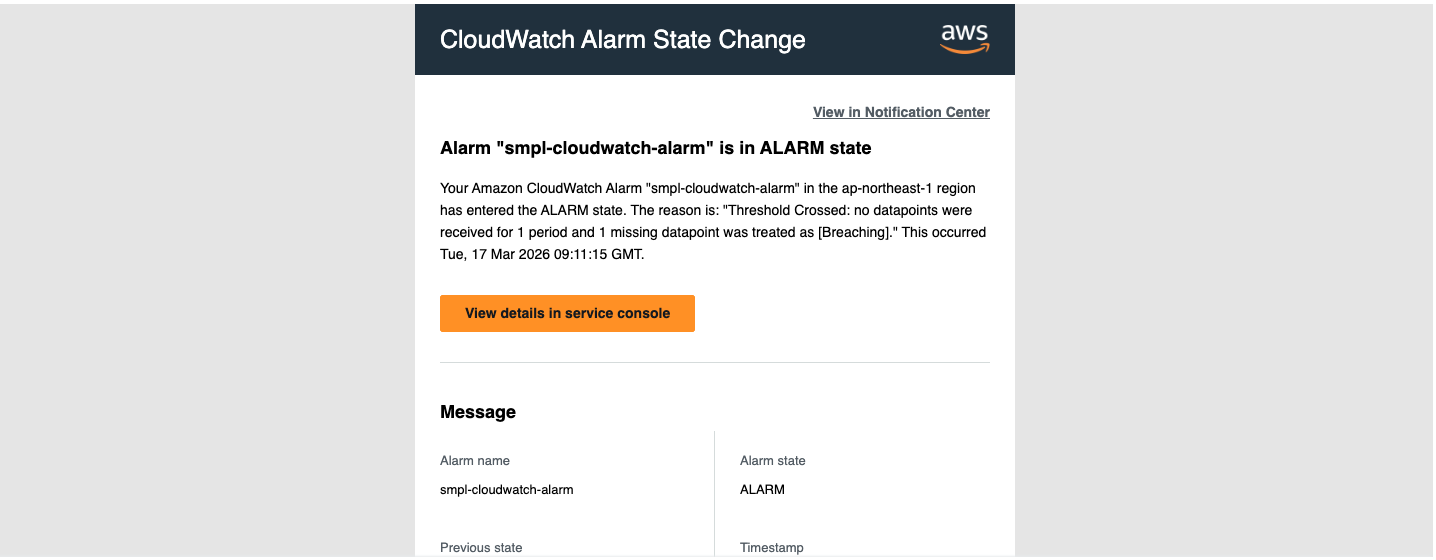Screen dimensions: 1436x560
Task: Click the horizontal divider above Message
Action: point(714,362)
